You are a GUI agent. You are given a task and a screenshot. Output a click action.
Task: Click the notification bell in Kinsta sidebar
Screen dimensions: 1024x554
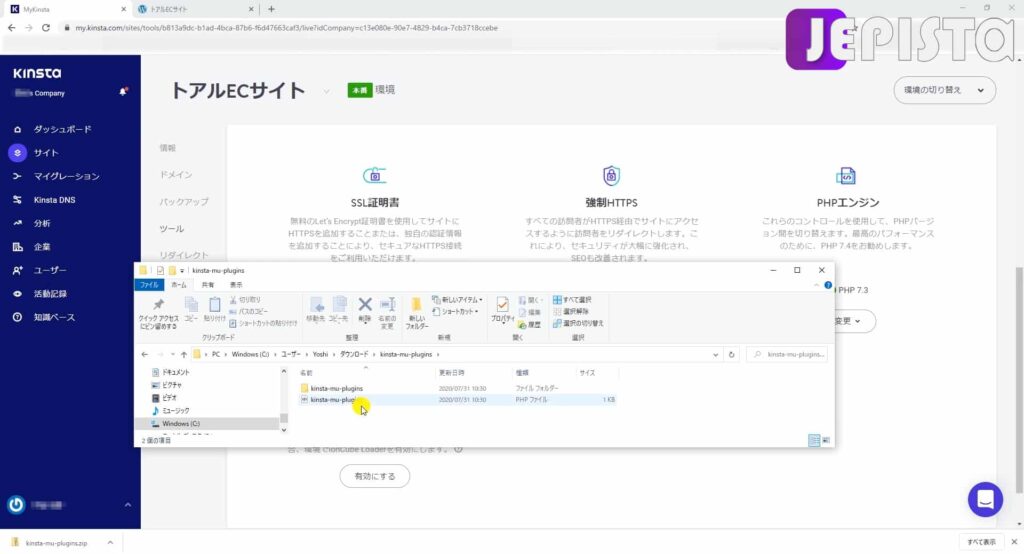[123, 92]
